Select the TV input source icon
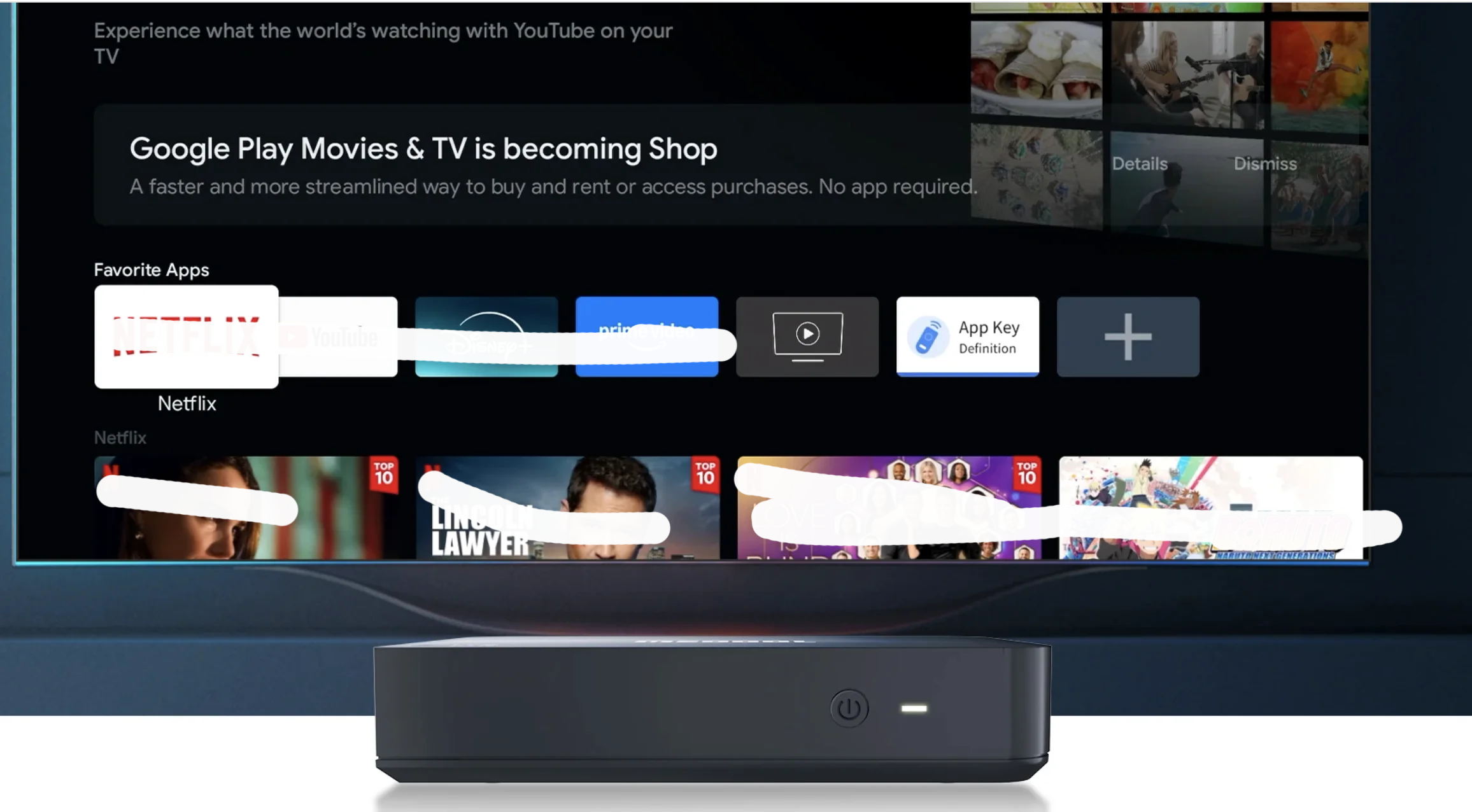 (x=807, y=335)
